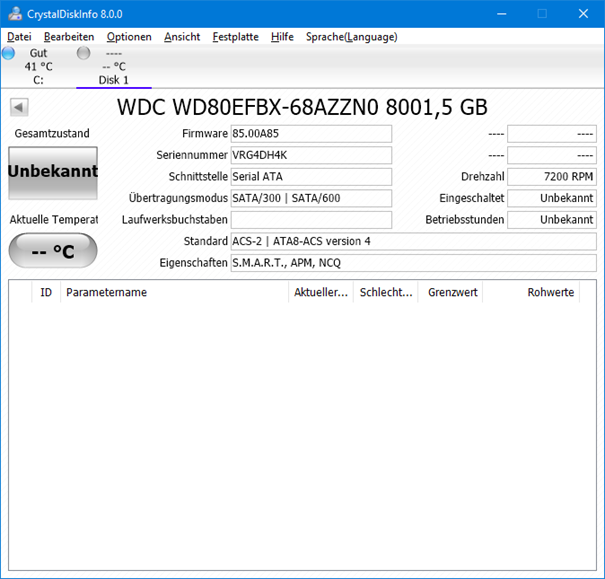The width and height of the screenshot is (605, 579).
Task: Open the Datei menu
Action: pyautogui.click(x=19, y=37)
